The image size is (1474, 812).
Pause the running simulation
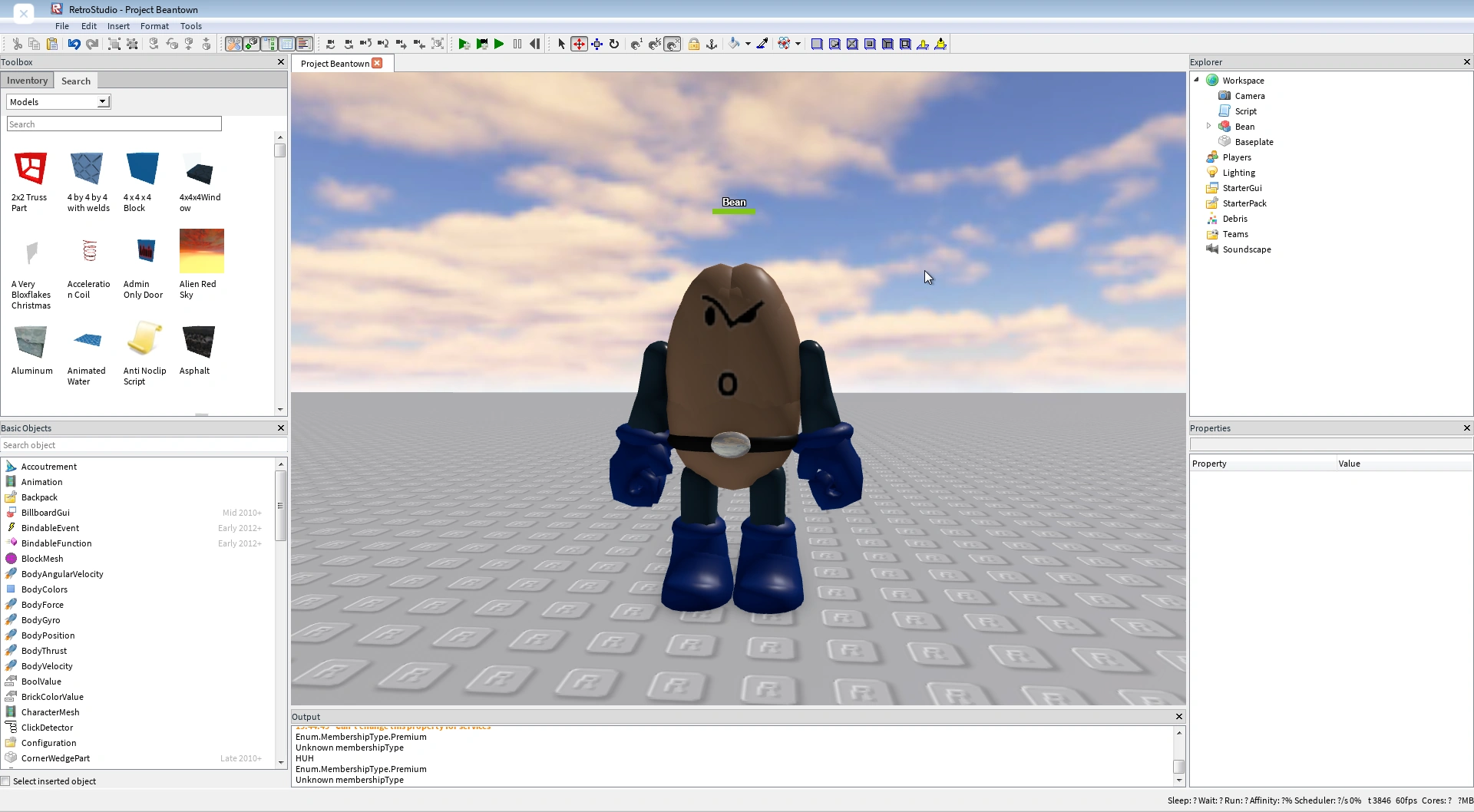pyautogui.click(x=517, y=44)
